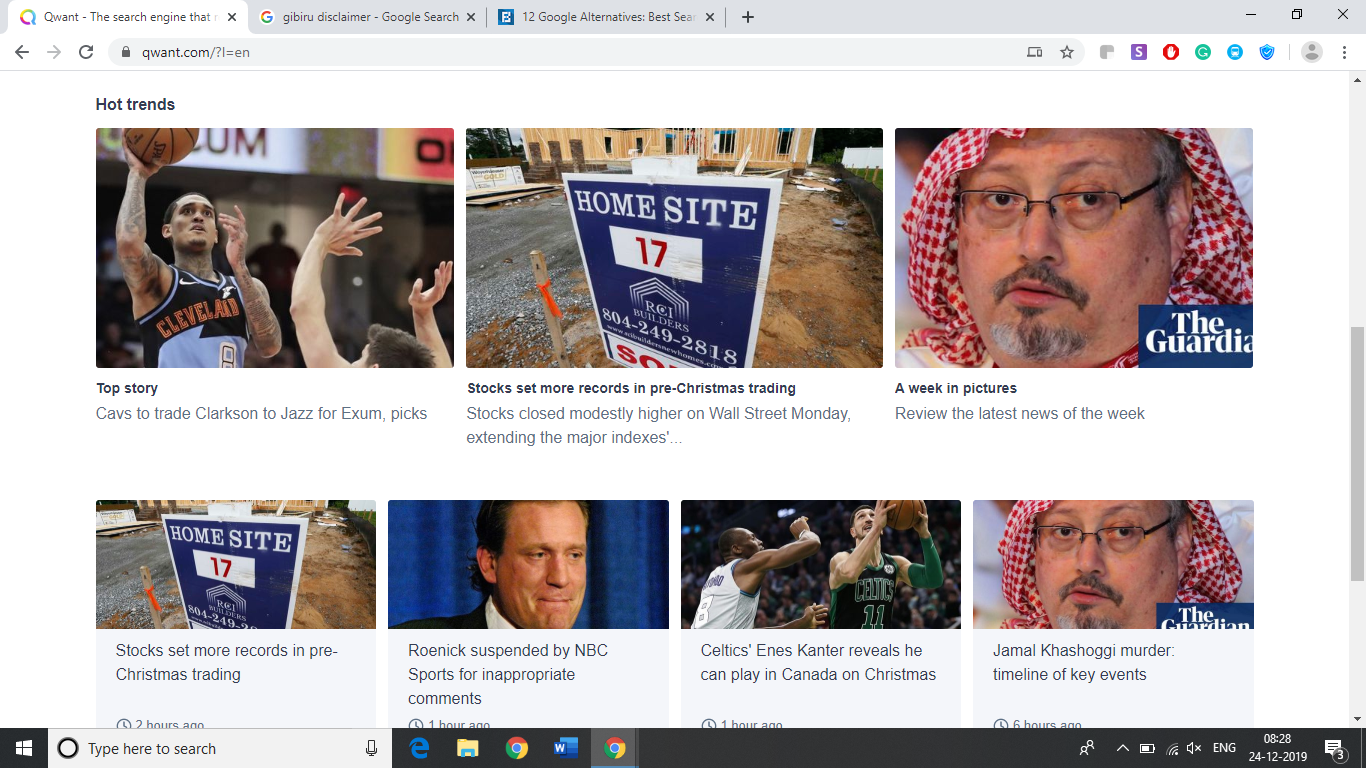This screenshot has width=1366, height=768.
Task: Click the small Home Site sign card photo
Action: [x=236, y=564]
